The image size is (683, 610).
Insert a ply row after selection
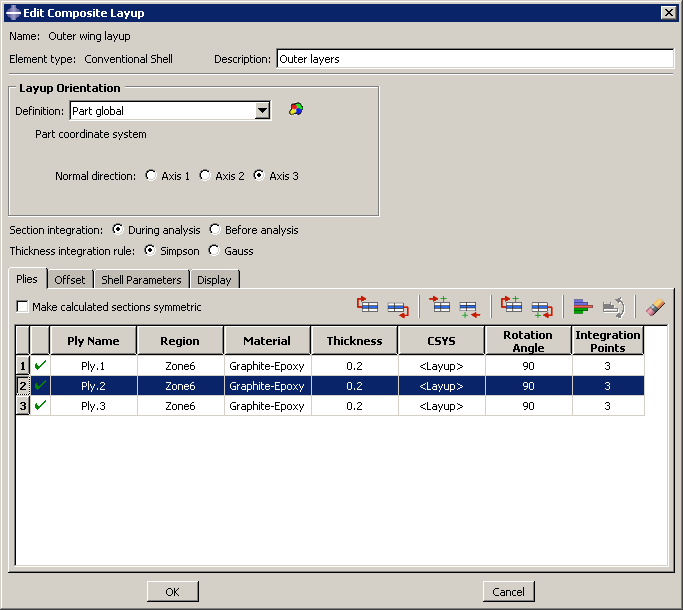pos(469,307)
